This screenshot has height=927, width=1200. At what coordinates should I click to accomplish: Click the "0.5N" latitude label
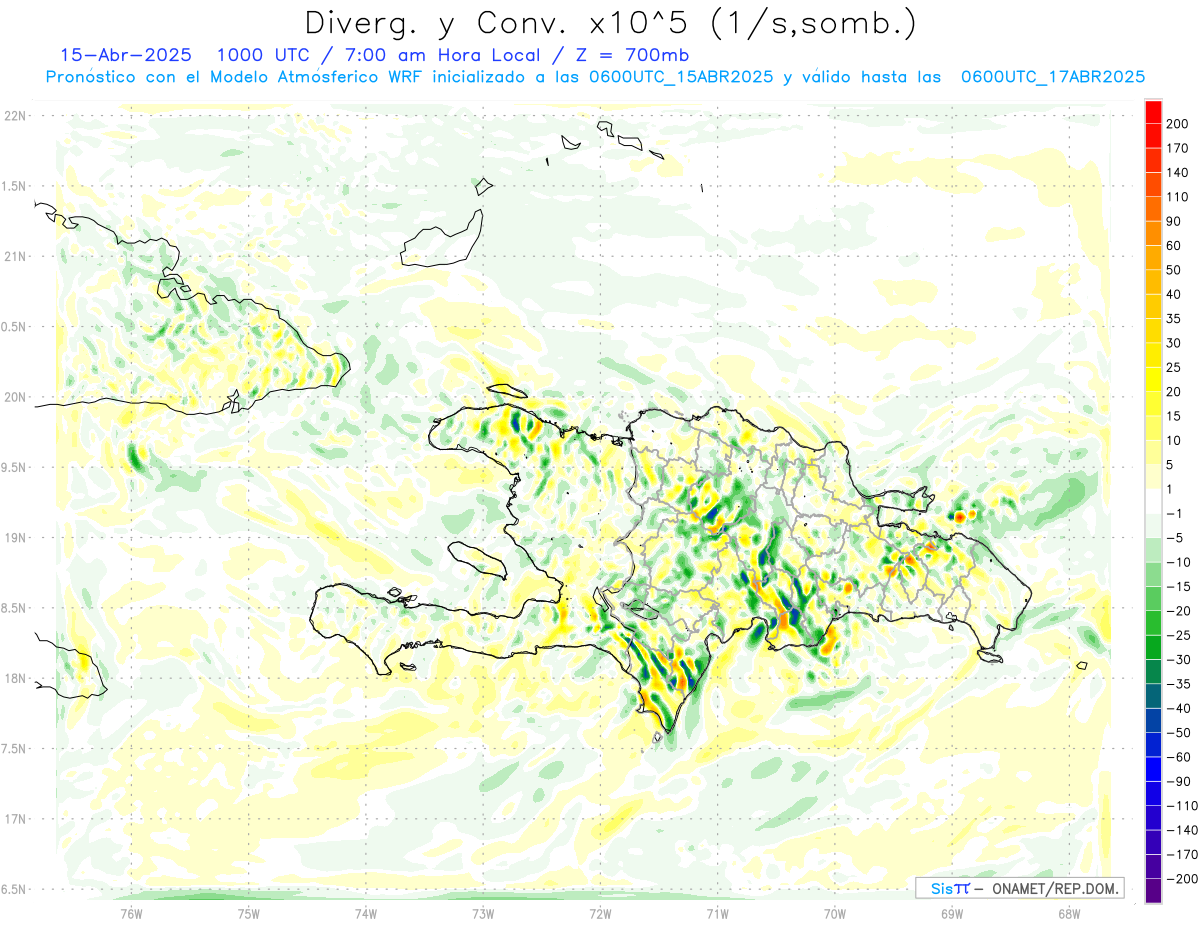pyautogui.click(x=13, y=326)
